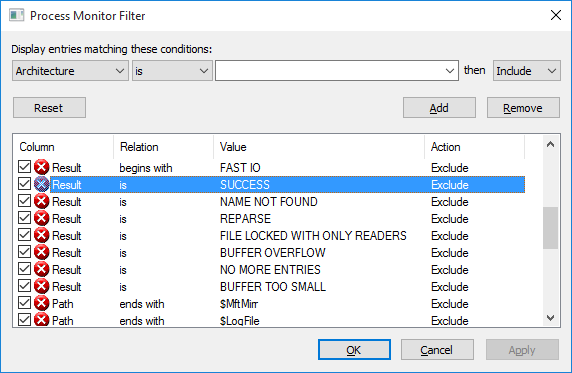Viewport: 572px width, 373px height.
Task: Expand the 'is' relation dropdown
Action: tap(172, 71)
